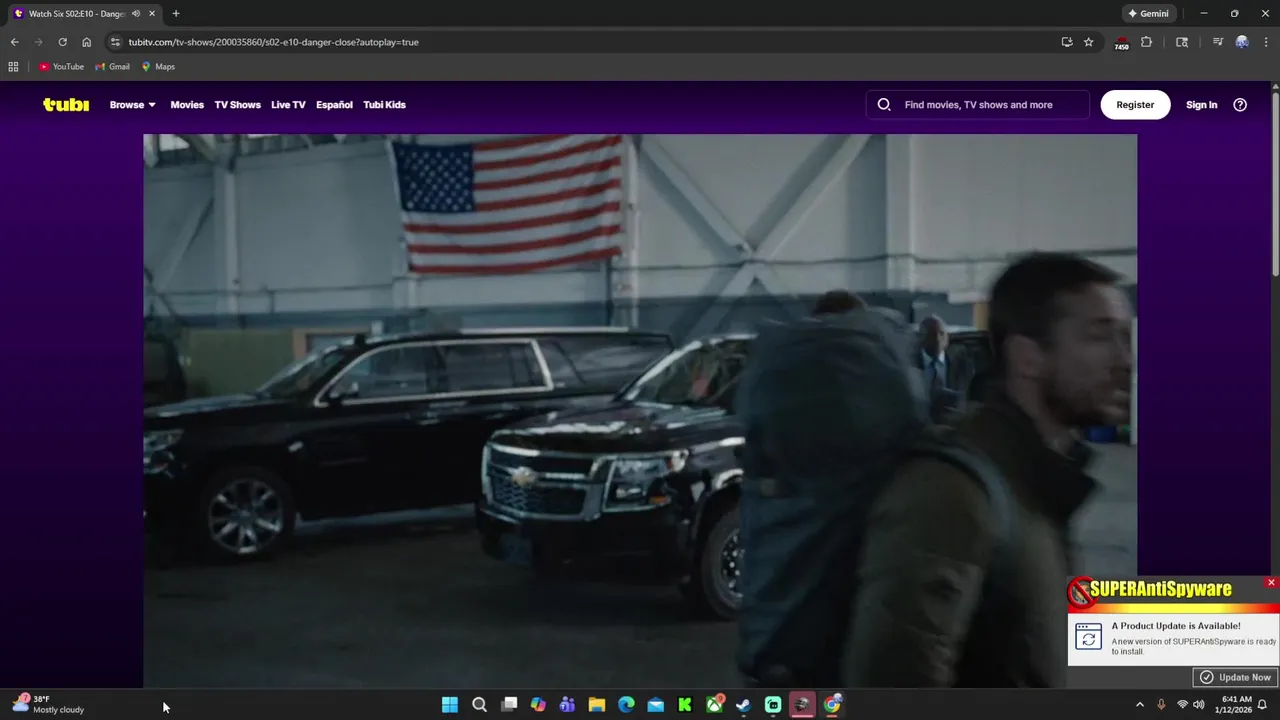Viewport: 1280px width, 720px height.
Task: Mute the tab via speaker icon
Action: [136, 14]
